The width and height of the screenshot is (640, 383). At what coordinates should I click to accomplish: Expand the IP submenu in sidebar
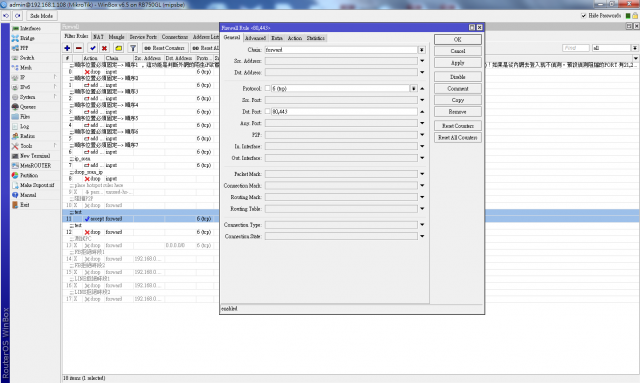55,77
